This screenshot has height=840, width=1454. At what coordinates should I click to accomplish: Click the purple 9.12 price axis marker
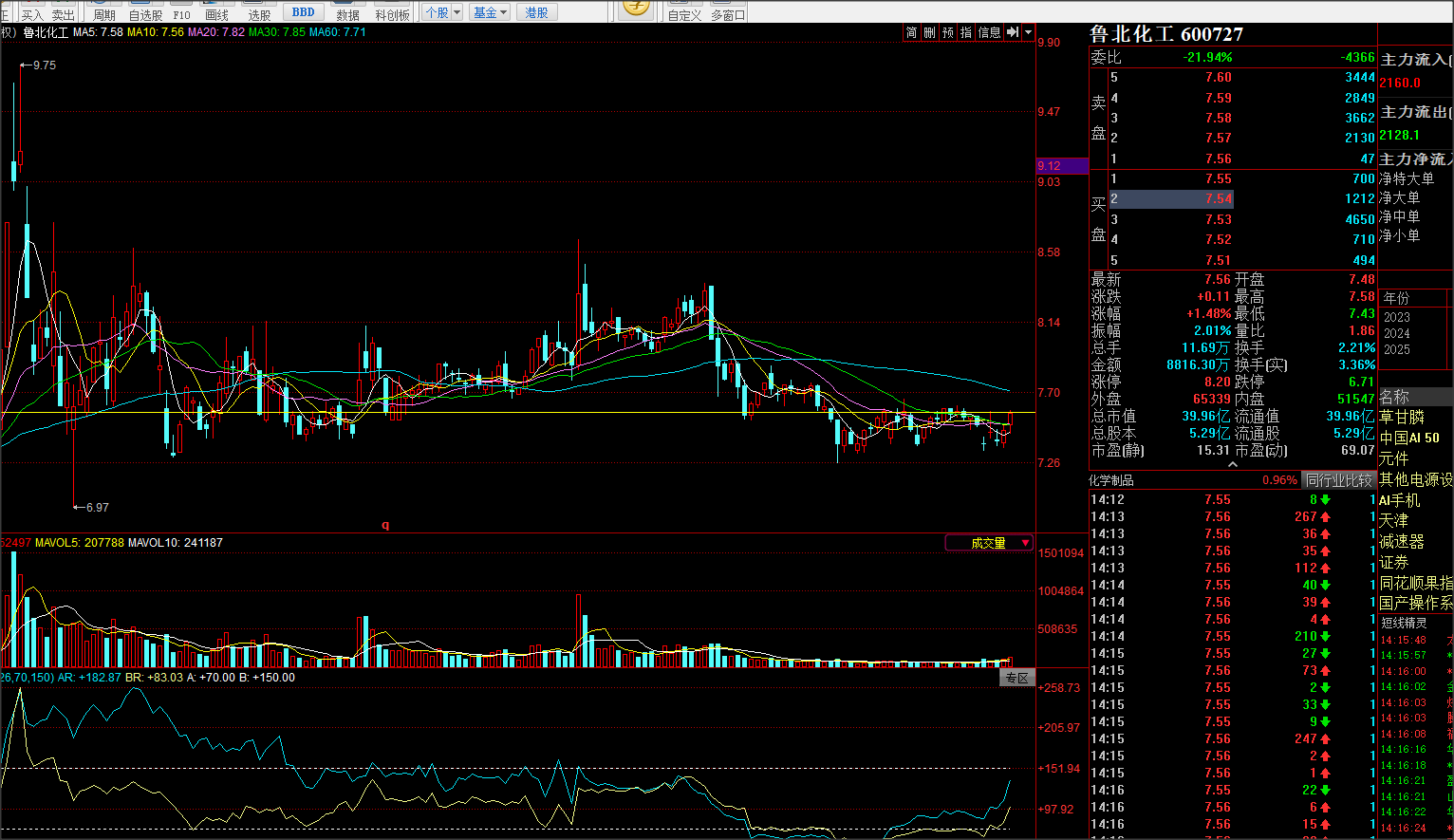pos(1062,166)
